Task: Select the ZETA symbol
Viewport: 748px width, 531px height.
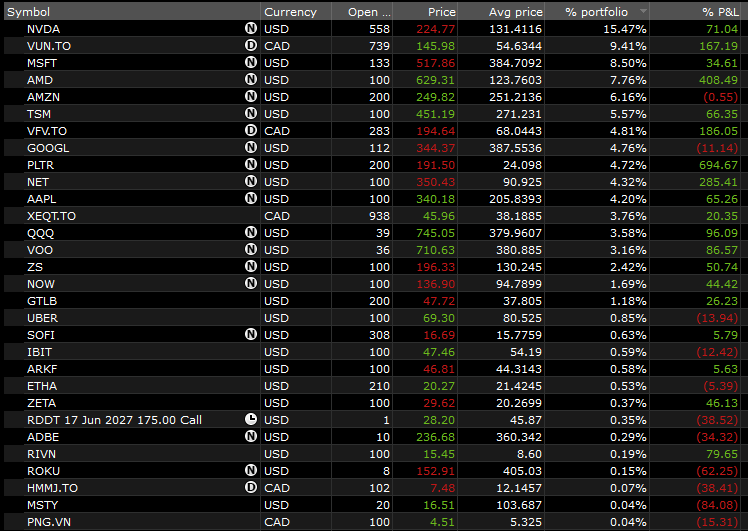Action: pyautogui.click(x=42, y=403)
